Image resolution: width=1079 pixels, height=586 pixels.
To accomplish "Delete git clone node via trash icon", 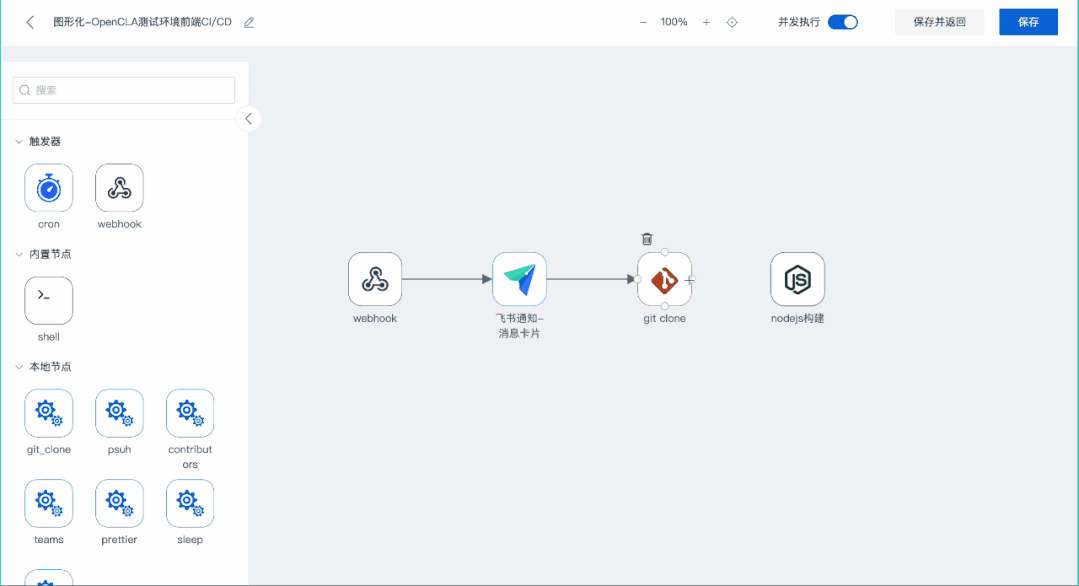I will [x=647, y=239].
